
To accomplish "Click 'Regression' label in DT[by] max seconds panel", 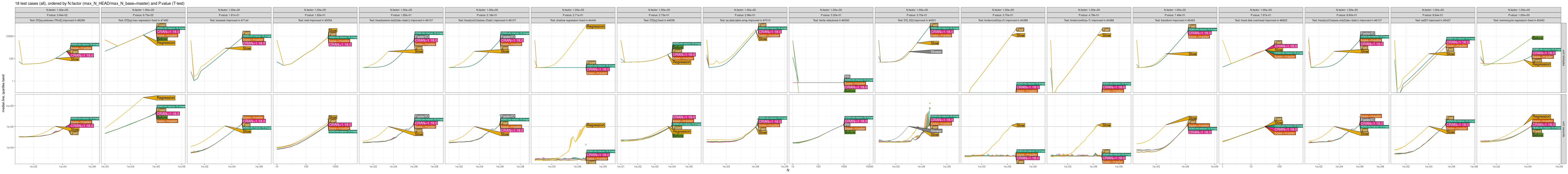I will click(166, 97).
